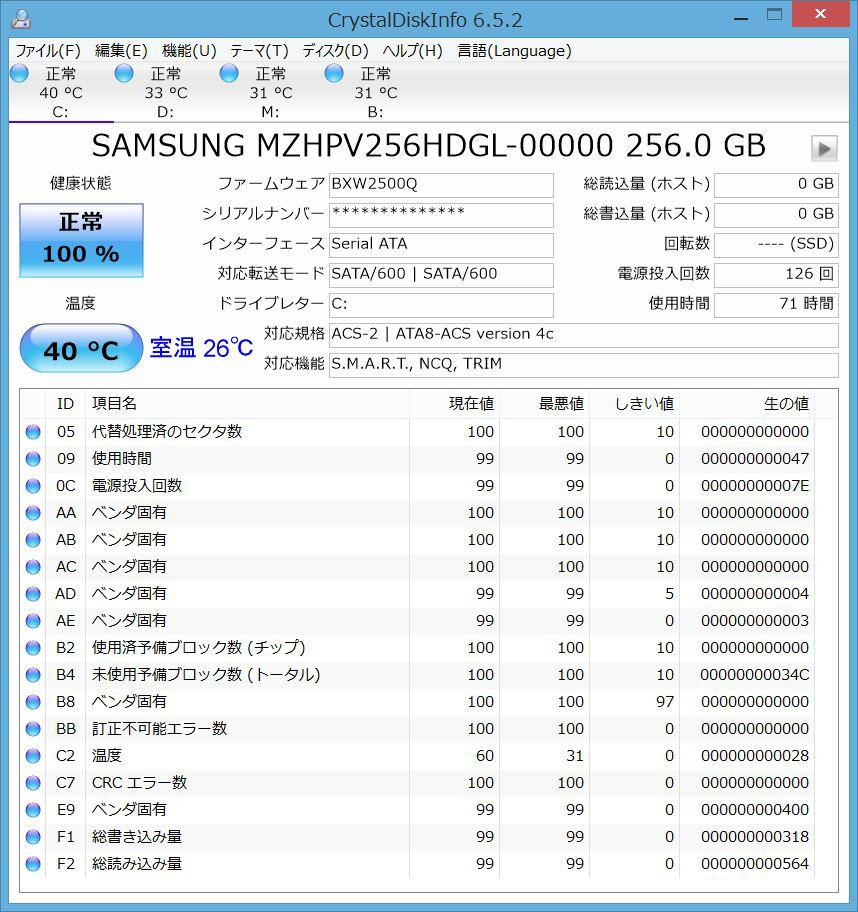Click raw value 00000000034C
The width and height of the screenshot is (858, 912).
pyautogui.click(x=754, y=675)
